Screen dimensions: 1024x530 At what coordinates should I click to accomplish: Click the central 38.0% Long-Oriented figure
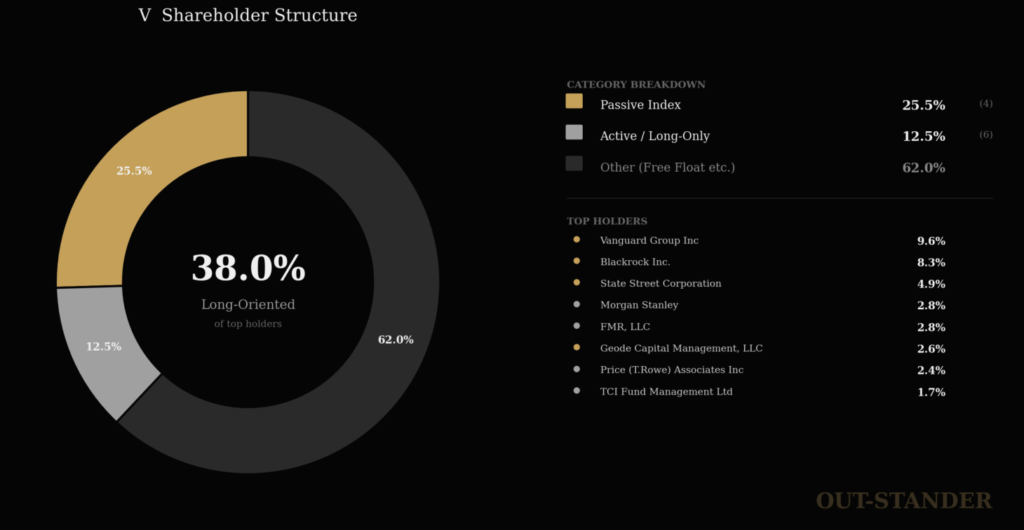[248, 268]
